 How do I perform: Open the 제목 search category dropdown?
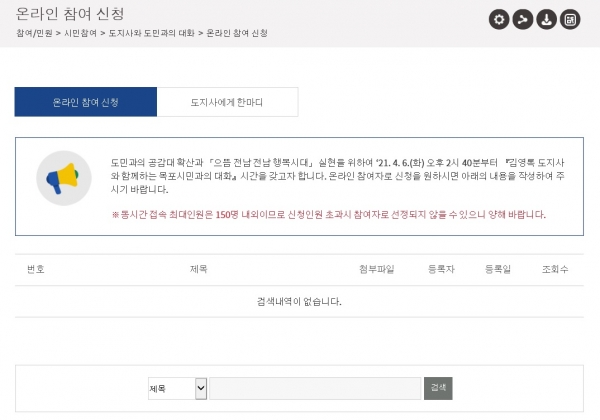[176, 388]
